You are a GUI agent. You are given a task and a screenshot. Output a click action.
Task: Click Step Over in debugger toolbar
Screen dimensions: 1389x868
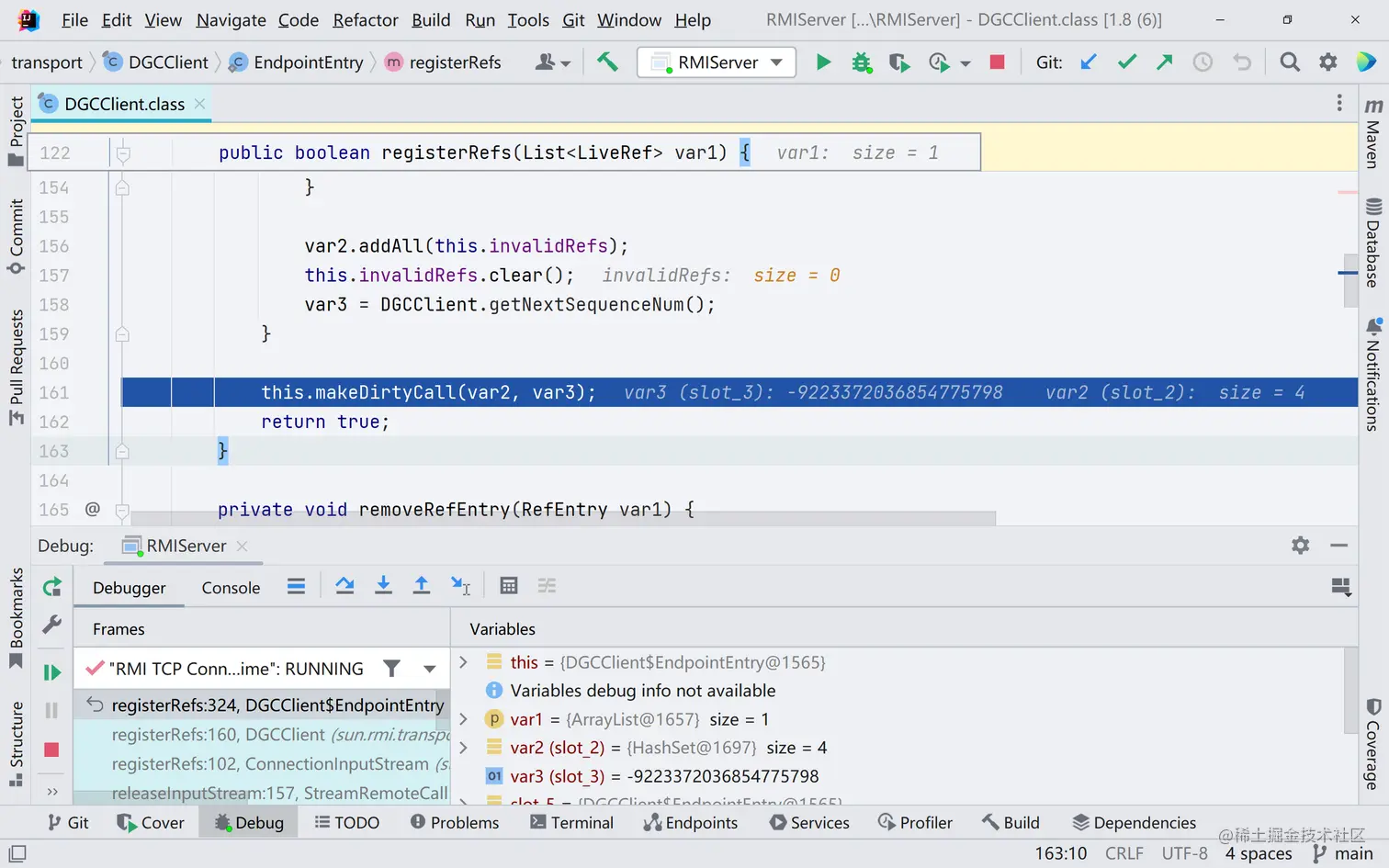tap(344, 586)
